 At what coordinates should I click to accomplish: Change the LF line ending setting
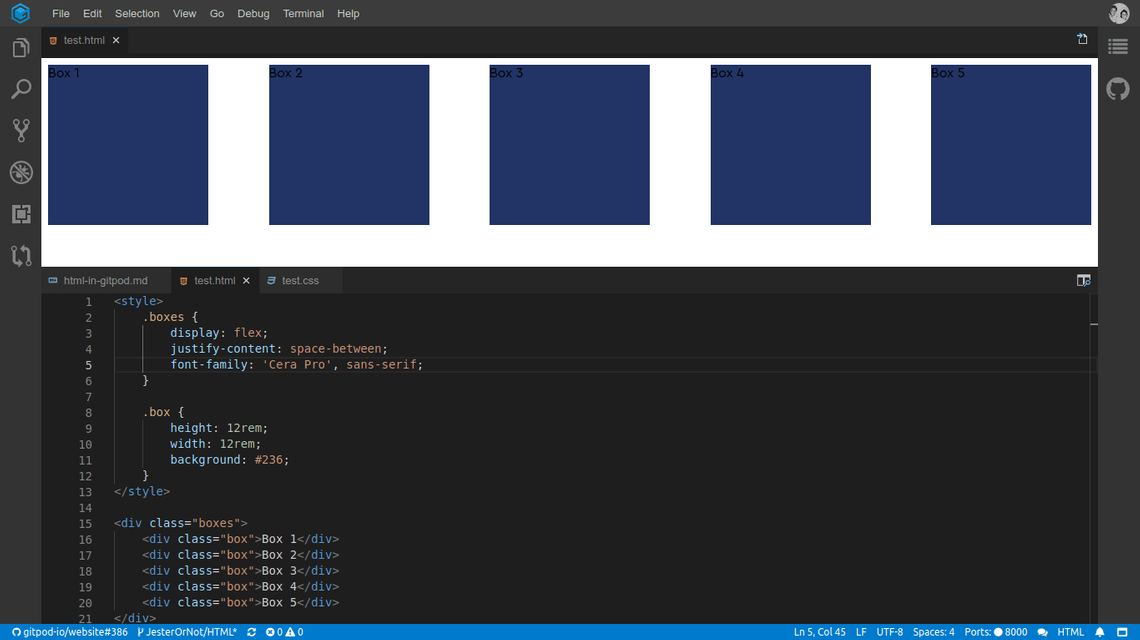[861, 632]
